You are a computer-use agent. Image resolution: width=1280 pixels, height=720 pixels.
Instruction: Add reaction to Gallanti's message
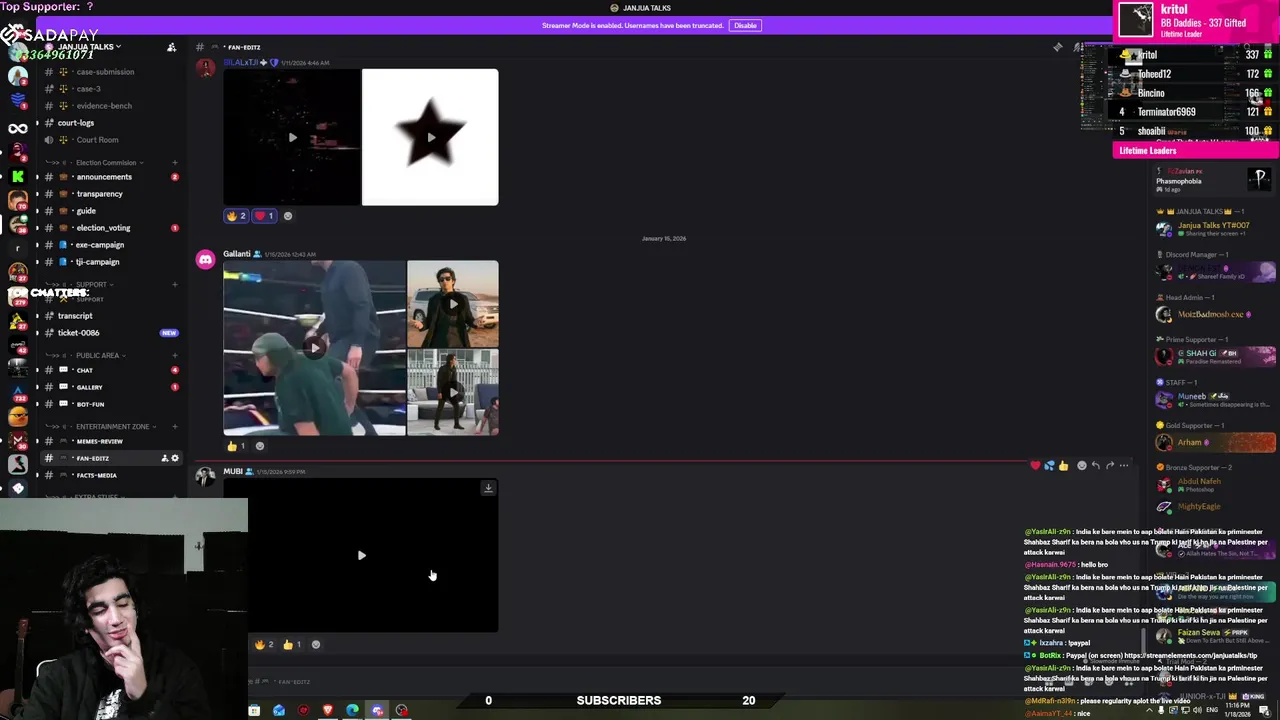coord(260,446)
